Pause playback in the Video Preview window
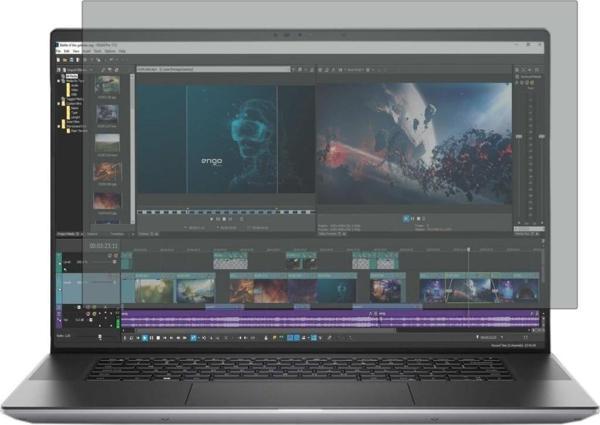 [412, 219]
